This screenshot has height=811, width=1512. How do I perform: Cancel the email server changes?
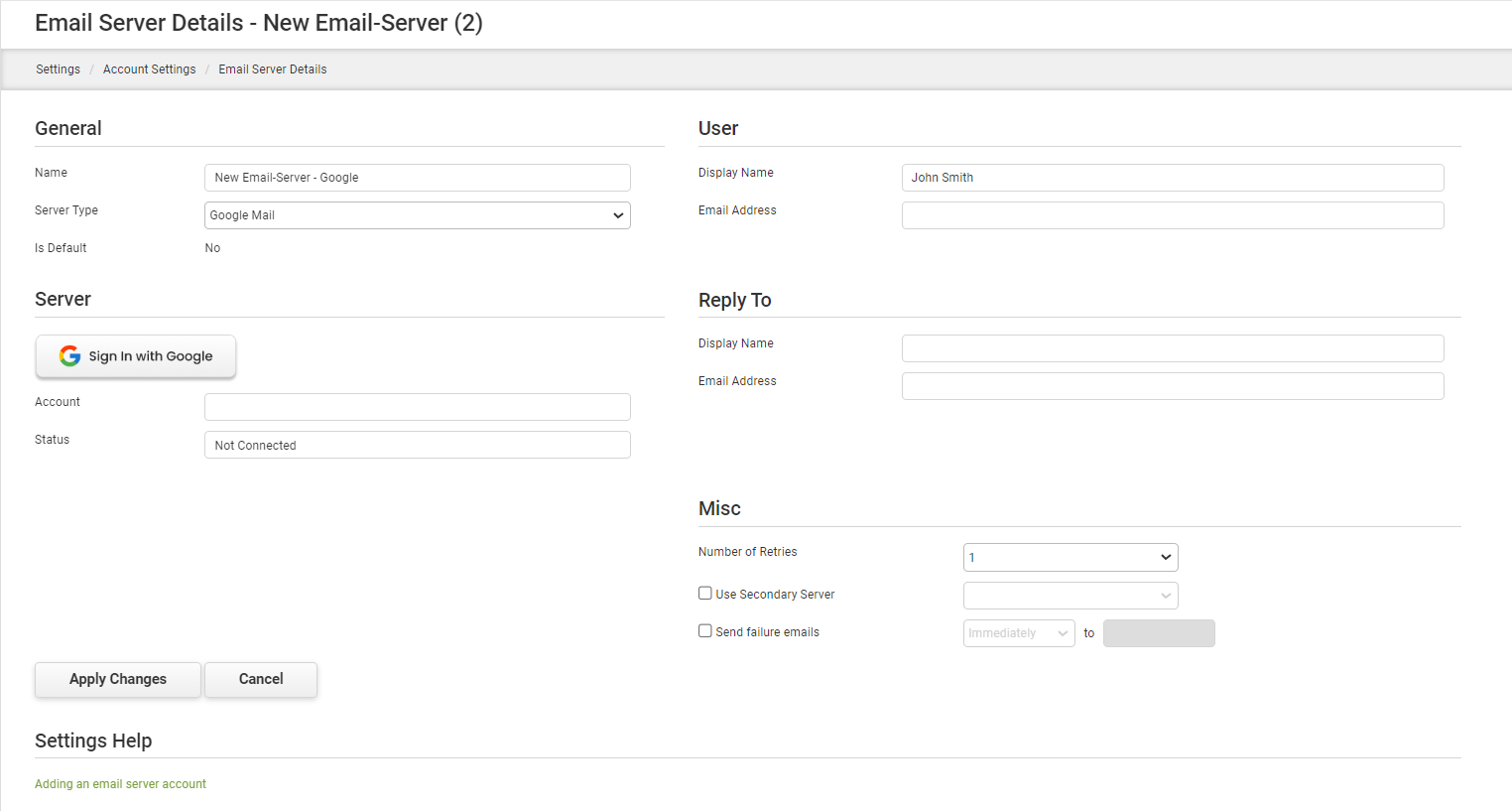[261, 679]
